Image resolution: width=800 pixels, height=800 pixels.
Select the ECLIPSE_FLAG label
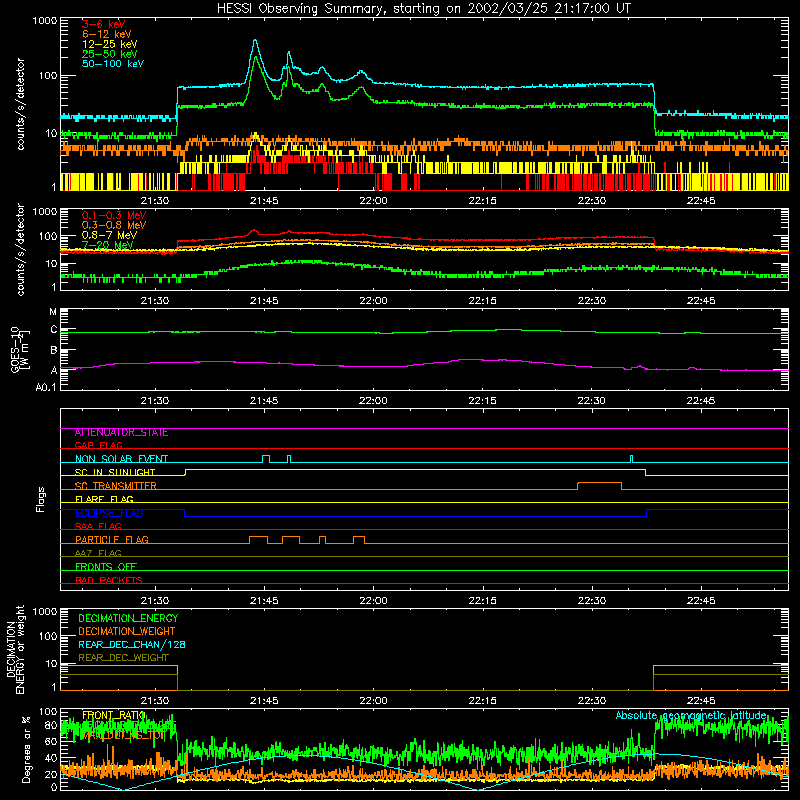(109, 513)
